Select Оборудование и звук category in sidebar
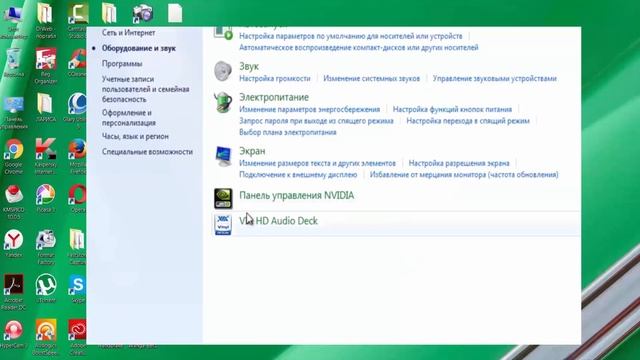 pos(139,48)
